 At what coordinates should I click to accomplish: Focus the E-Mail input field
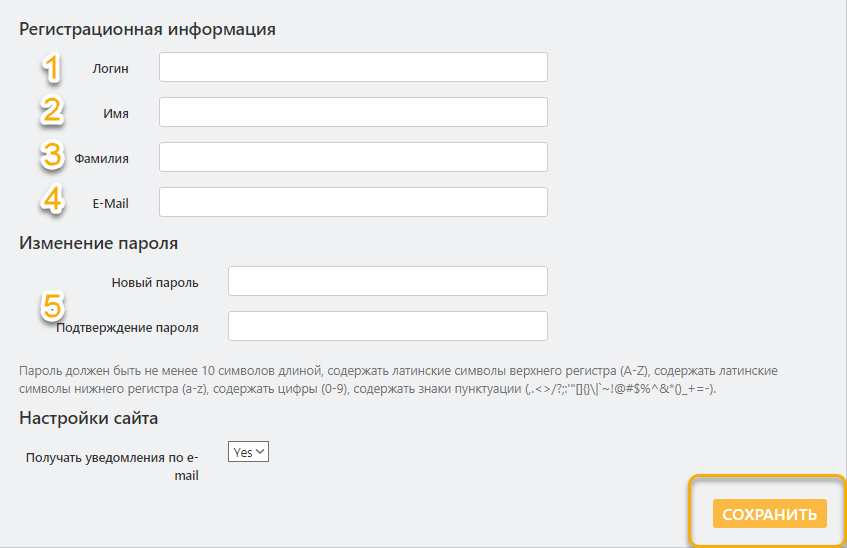pos(353,202)
